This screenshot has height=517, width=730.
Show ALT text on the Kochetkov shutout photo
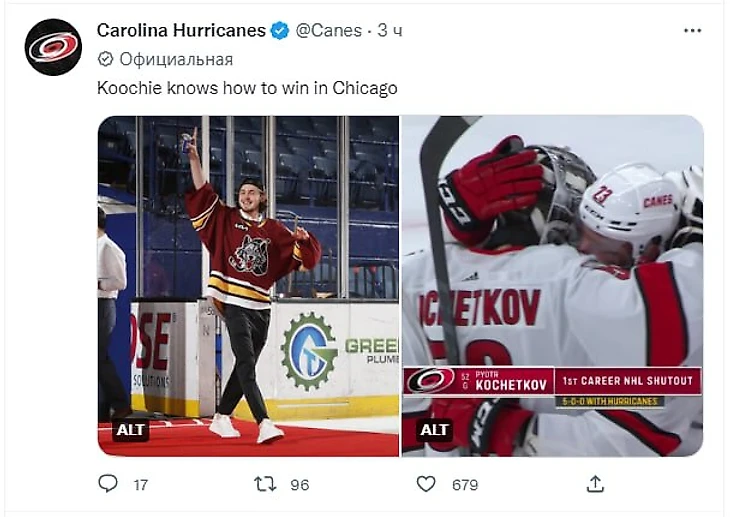click(x=434, y=430)
